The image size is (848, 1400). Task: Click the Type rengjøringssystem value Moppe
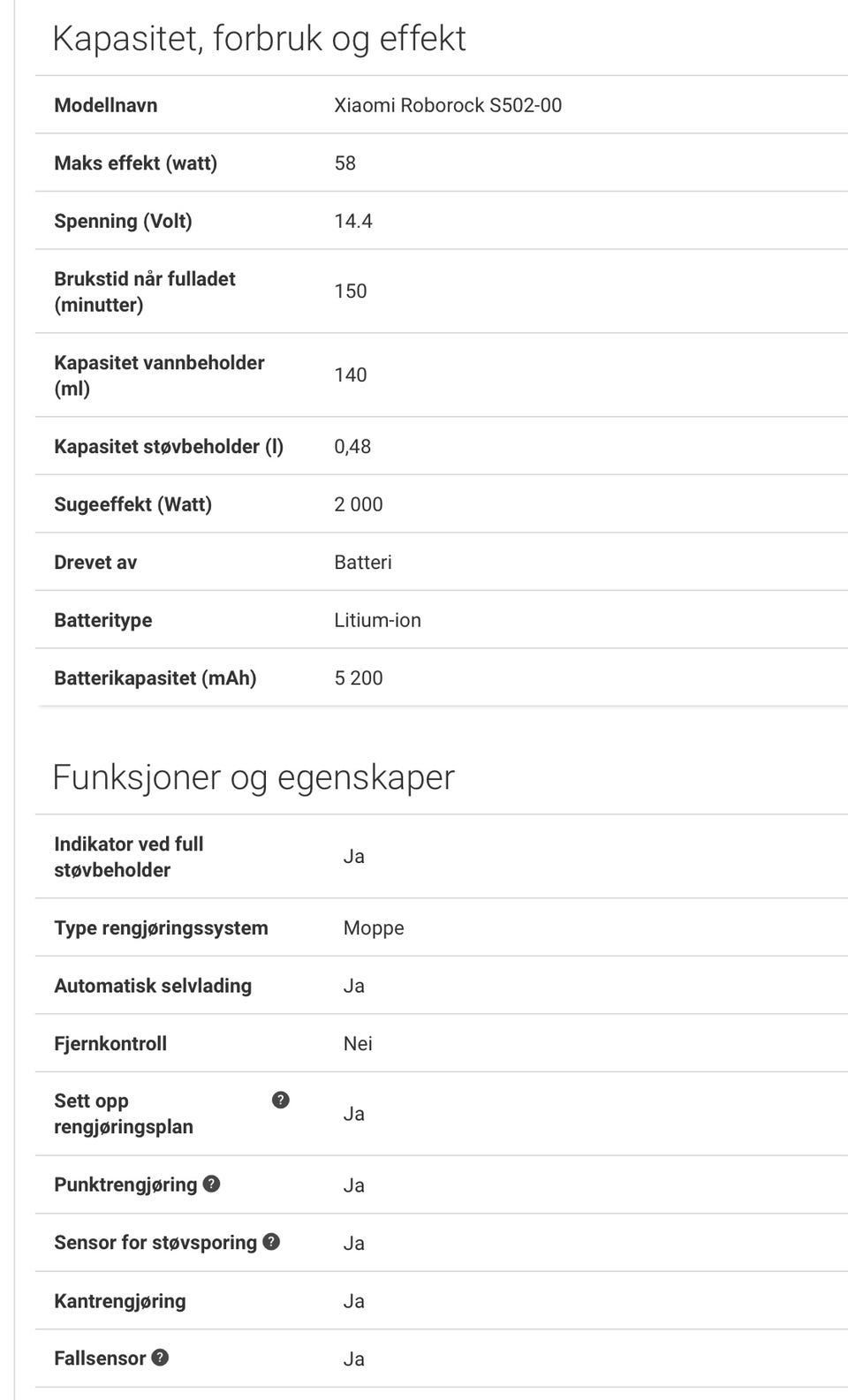pyautogui.click(x=374, y=927)
